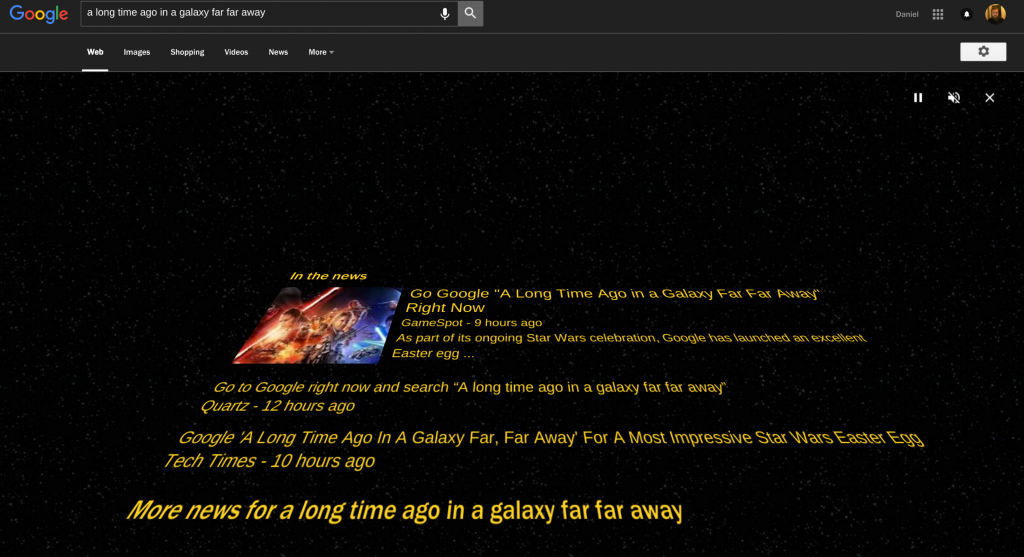Switch to the Videos tab
The height and width of the screenshot is (557, 1024).
[236, 52]
